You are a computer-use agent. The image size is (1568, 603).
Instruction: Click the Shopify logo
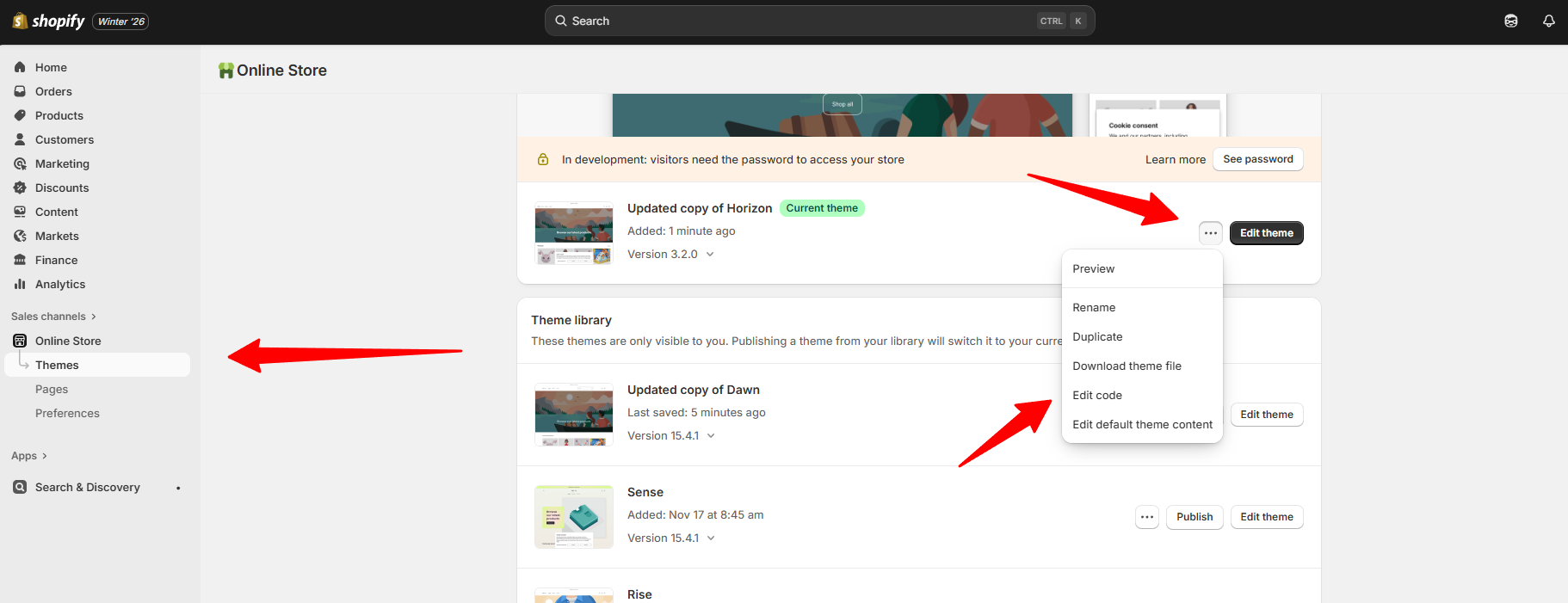(x=48, y=21)
